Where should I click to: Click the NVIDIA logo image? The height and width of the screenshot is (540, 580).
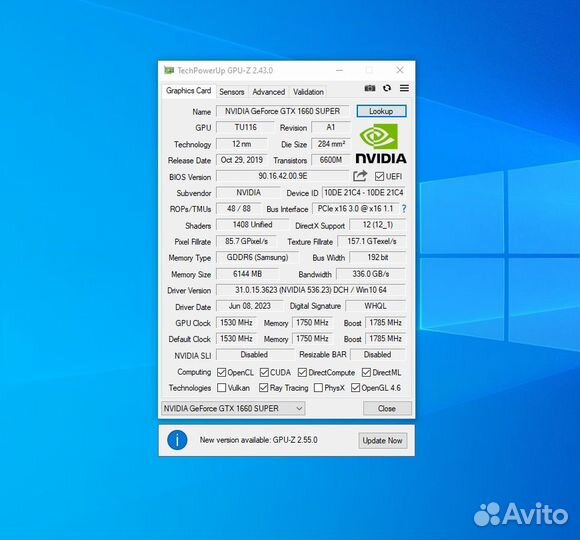click(381, 144)
